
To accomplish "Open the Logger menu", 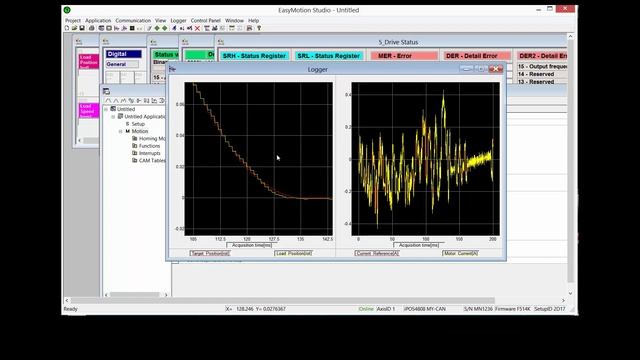I will 178,20.
